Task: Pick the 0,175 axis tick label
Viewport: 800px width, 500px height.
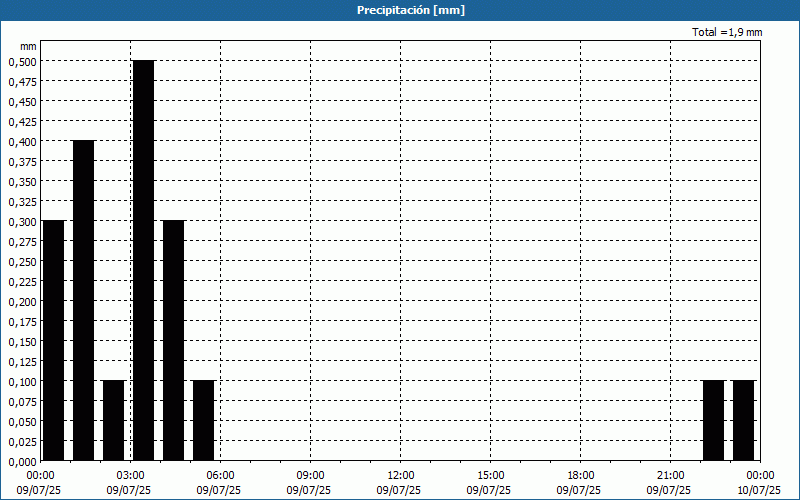Action: (22, 321)
